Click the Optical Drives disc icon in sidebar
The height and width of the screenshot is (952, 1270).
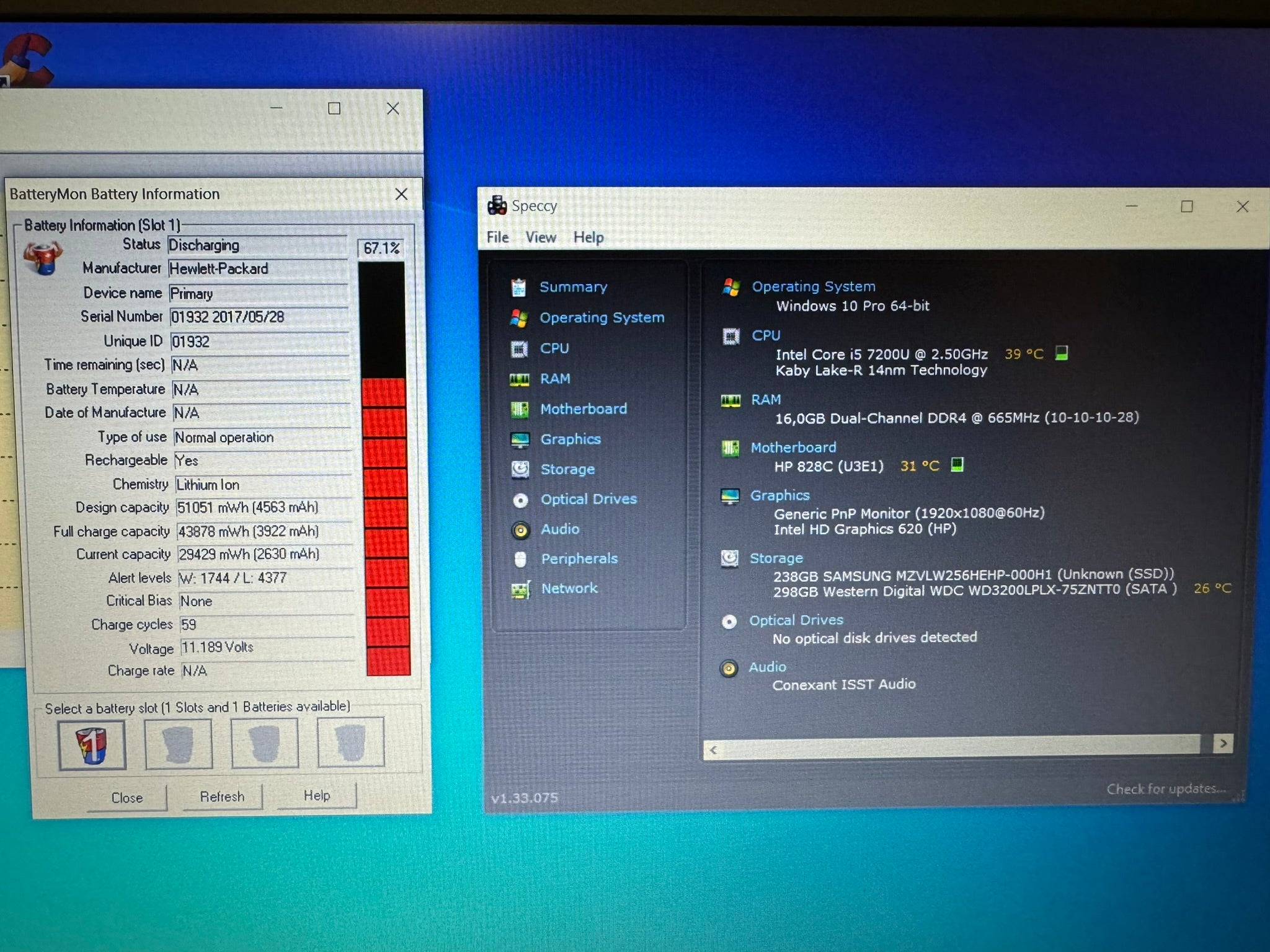[520, 500]
